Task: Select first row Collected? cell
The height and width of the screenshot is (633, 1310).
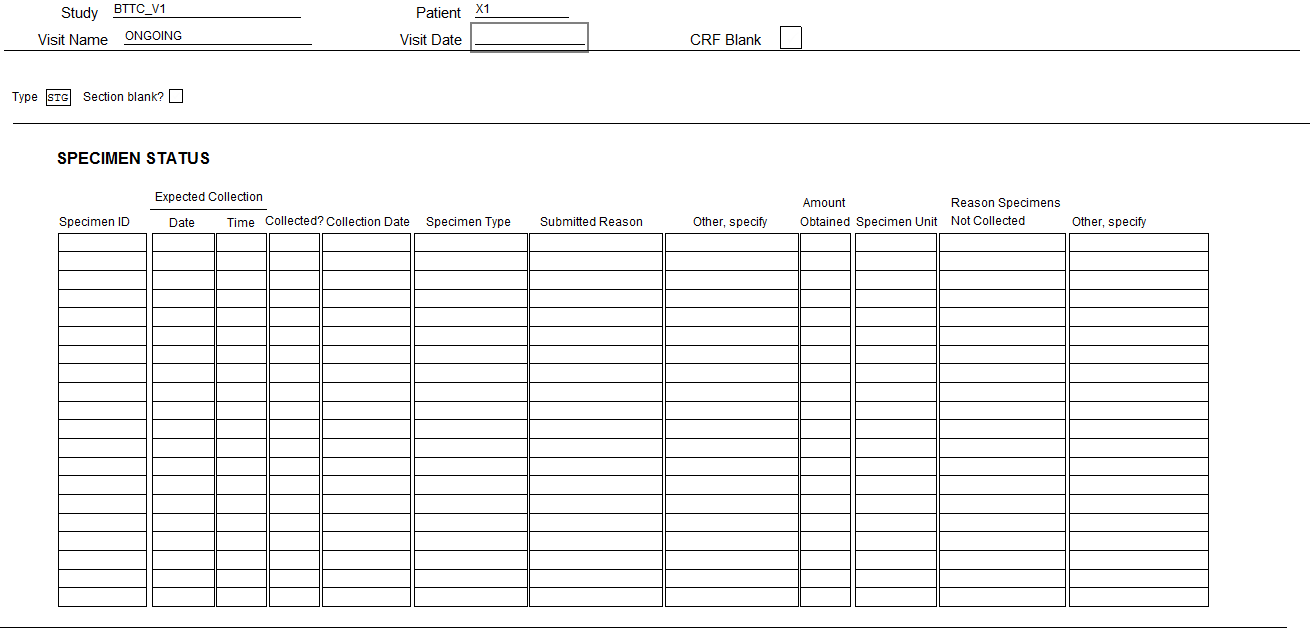Action: coord(294,242)
